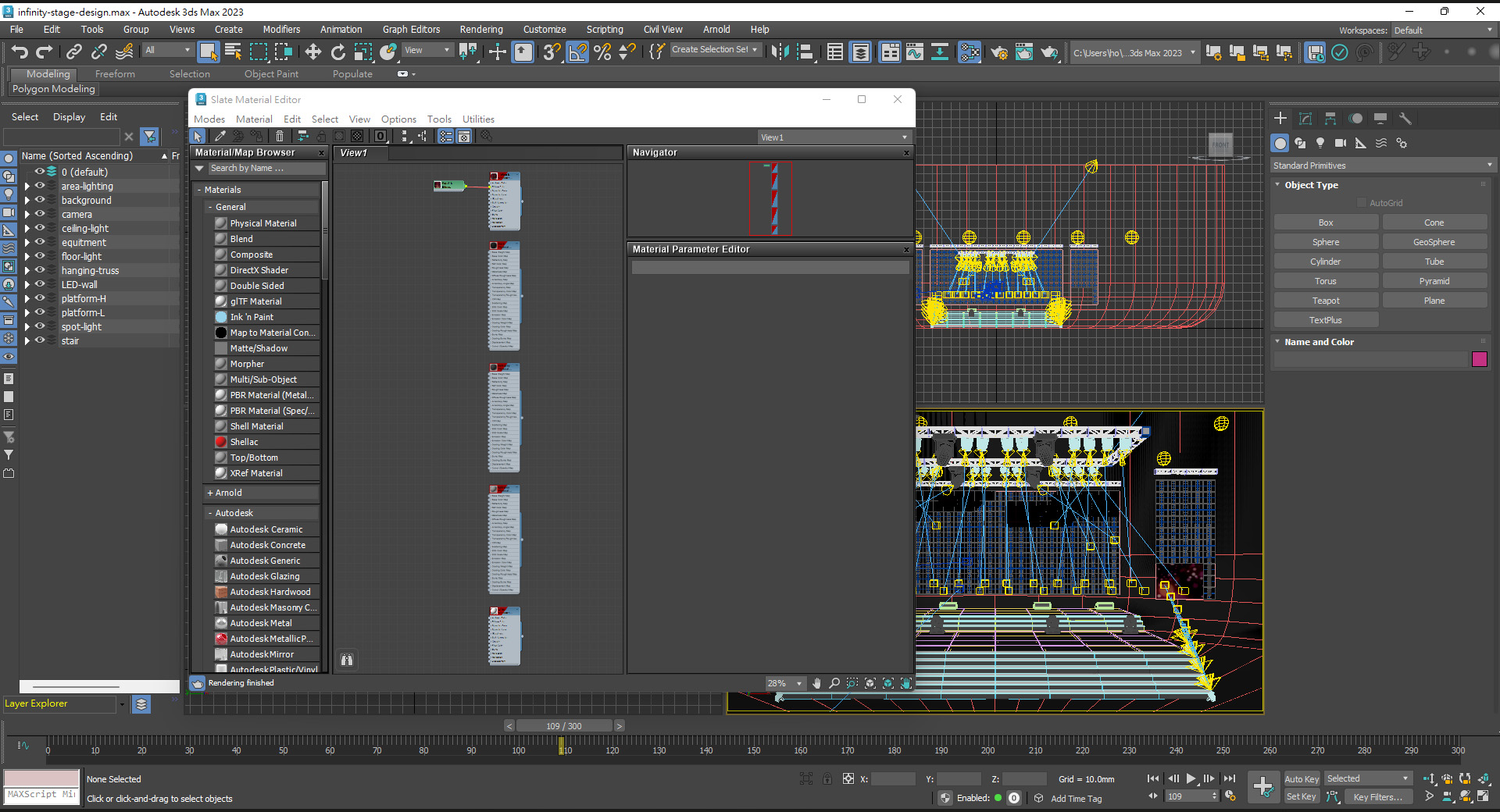Click the Key Filters button
The width and height of the screenshot is (1500, 812).
point(1377,797)
